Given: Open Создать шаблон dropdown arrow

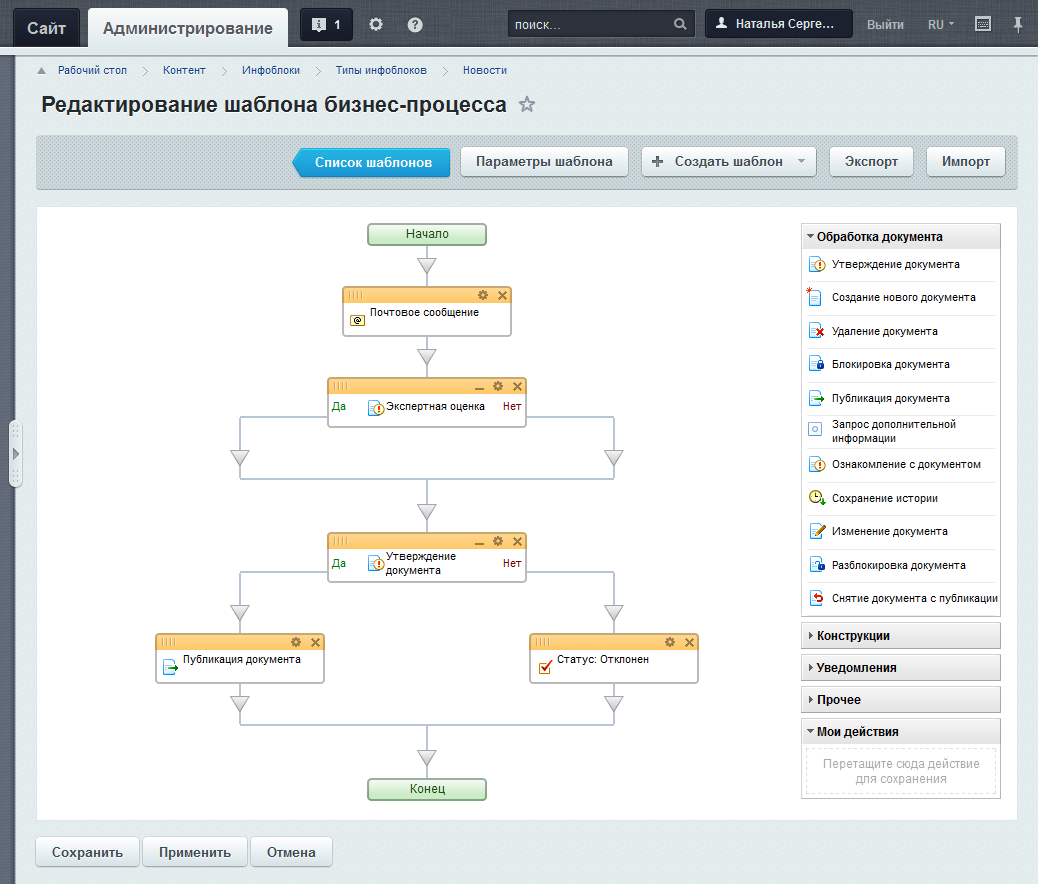Looking at the screenshot, I should (801, 162).
